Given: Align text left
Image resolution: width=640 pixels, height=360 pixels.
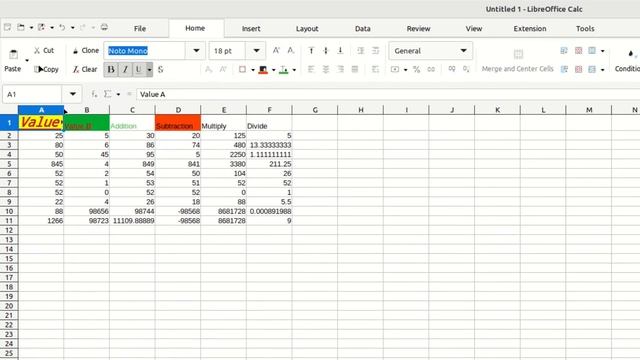Looking at the screenshot, I should (x=311, y=69).
